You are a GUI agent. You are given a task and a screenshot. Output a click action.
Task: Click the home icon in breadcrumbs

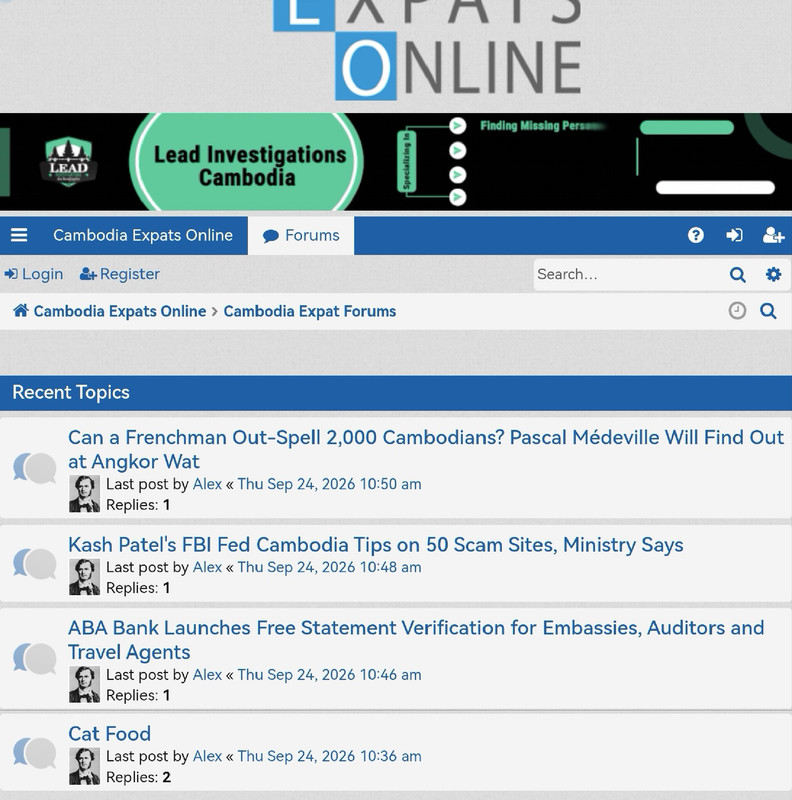[21, 310]
